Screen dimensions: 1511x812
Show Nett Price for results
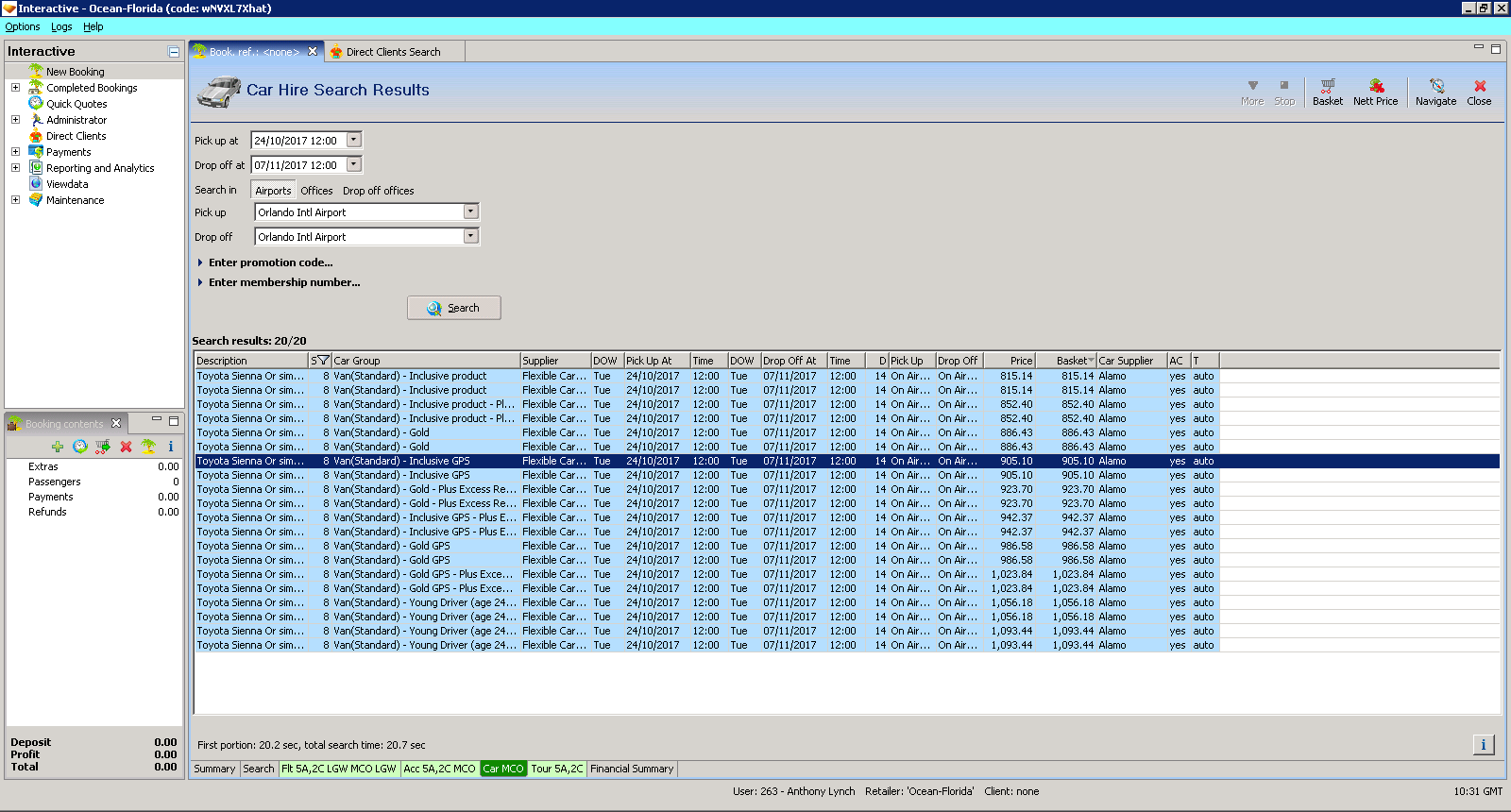pyautogui.click(x=1375, y=92)
